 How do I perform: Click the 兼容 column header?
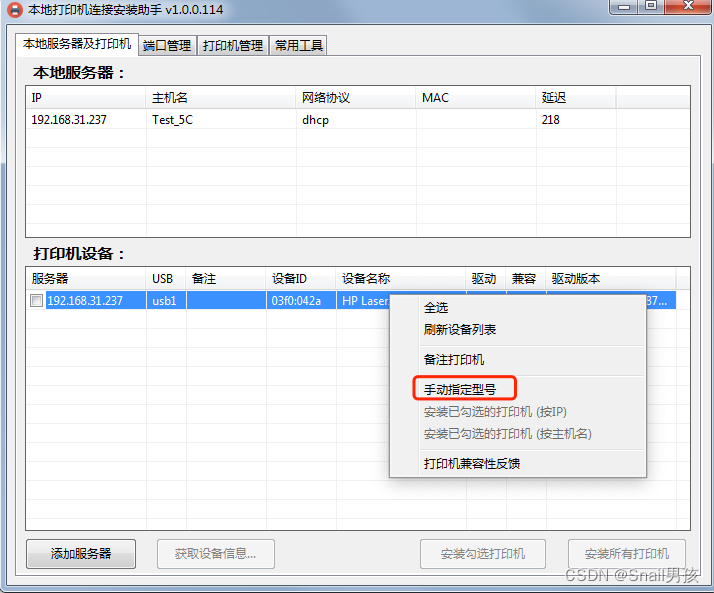coord(526,279)
